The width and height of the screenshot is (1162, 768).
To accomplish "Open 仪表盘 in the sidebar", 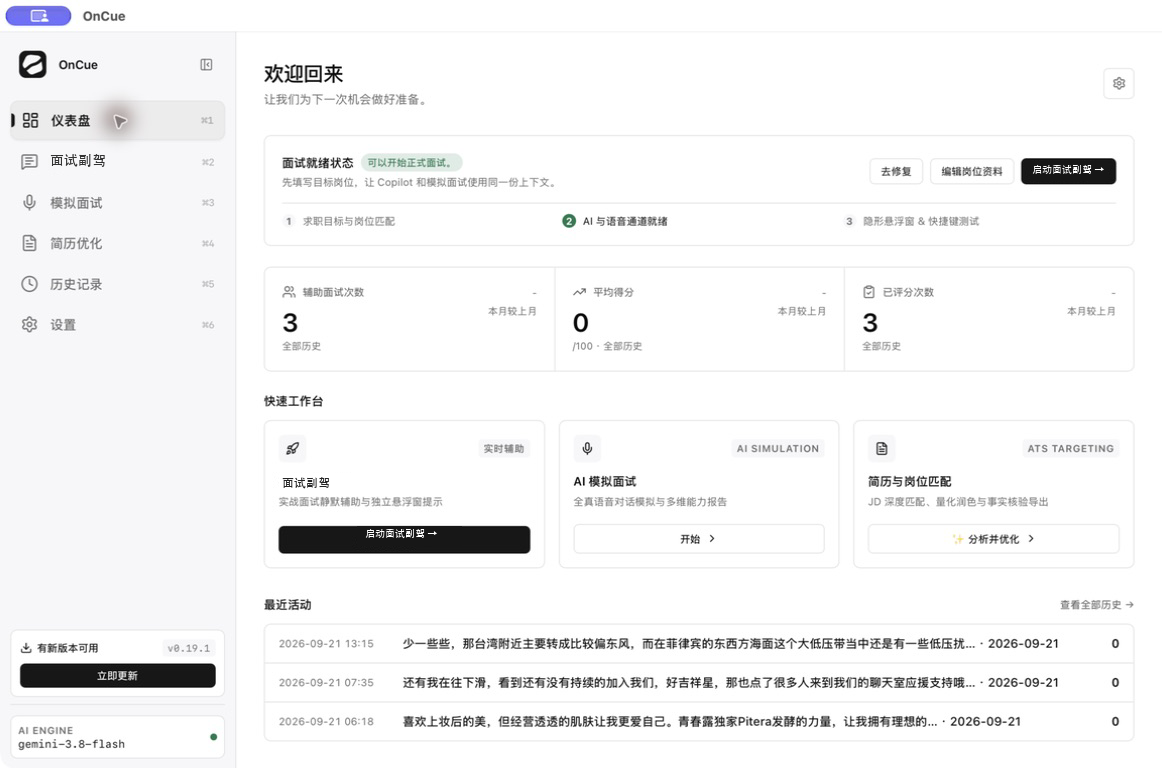I will tap(118, 120).
